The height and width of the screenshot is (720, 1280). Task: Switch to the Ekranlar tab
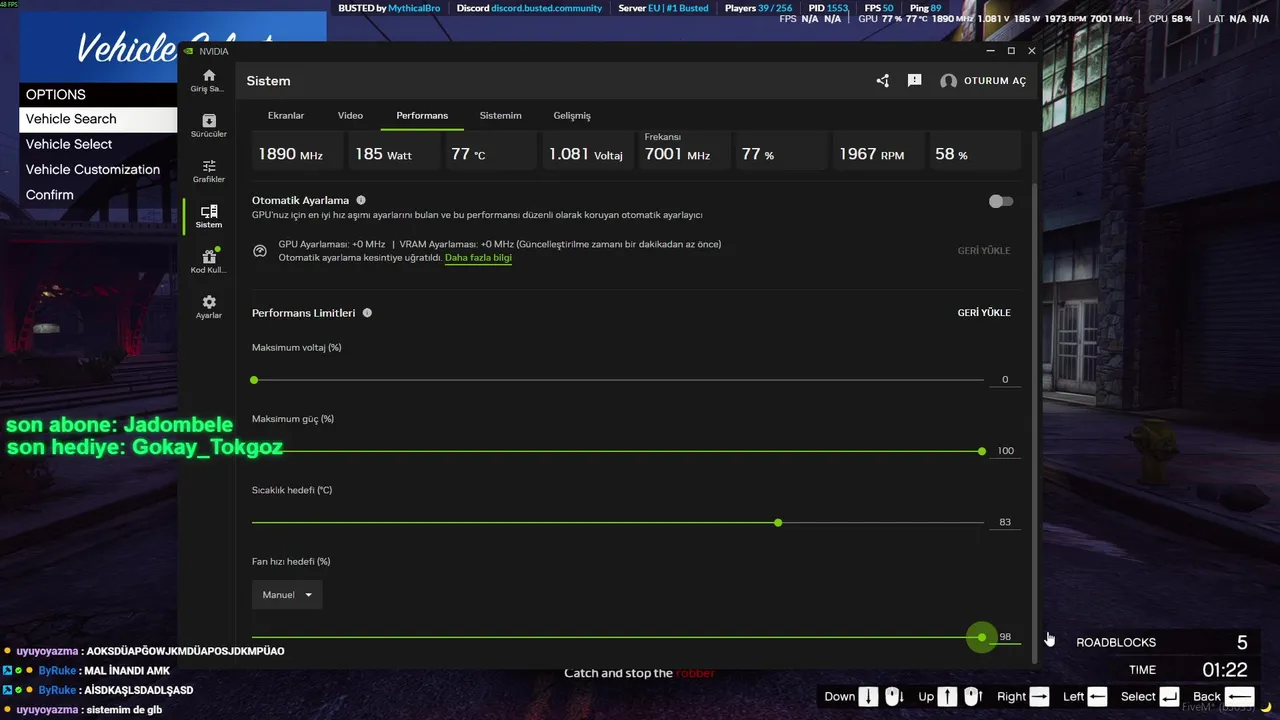tap(286, 116)
